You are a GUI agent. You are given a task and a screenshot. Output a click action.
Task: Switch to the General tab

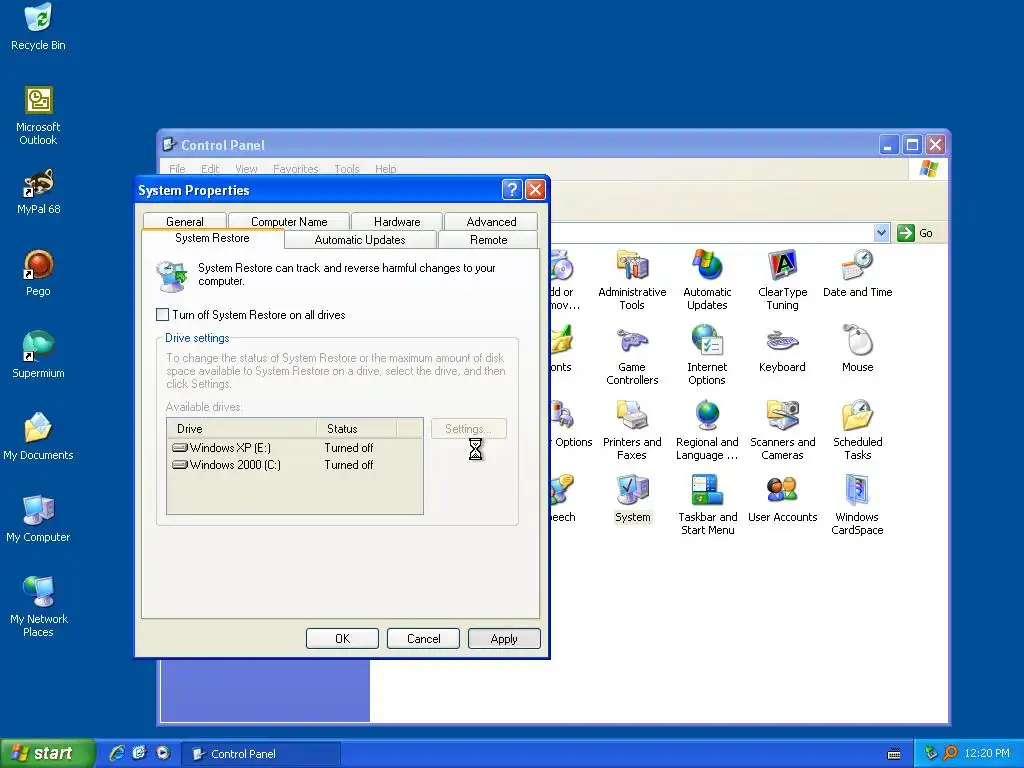pyautogui.click(x=185, y=221)
